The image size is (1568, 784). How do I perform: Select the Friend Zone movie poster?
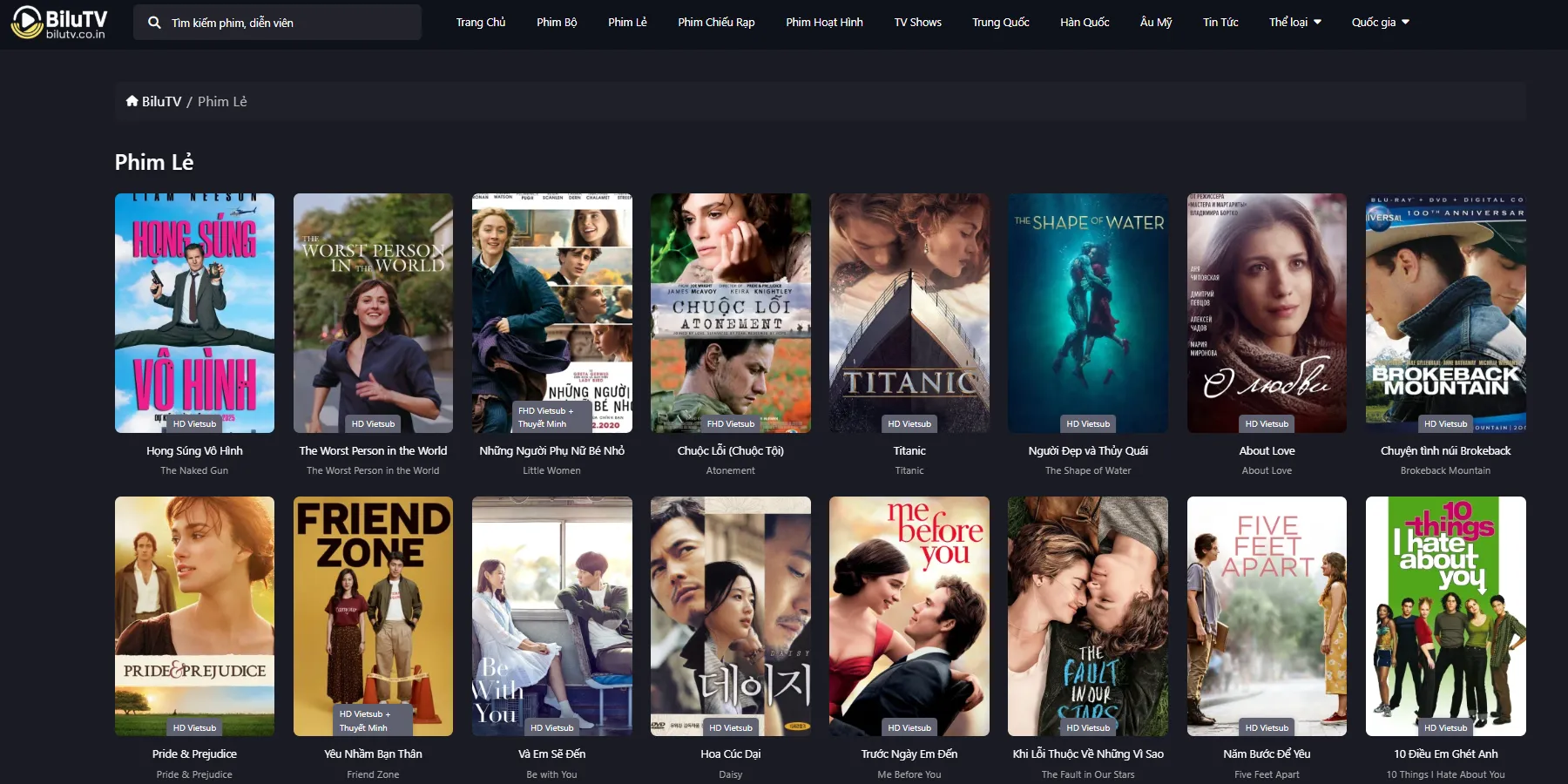(373, 616)
